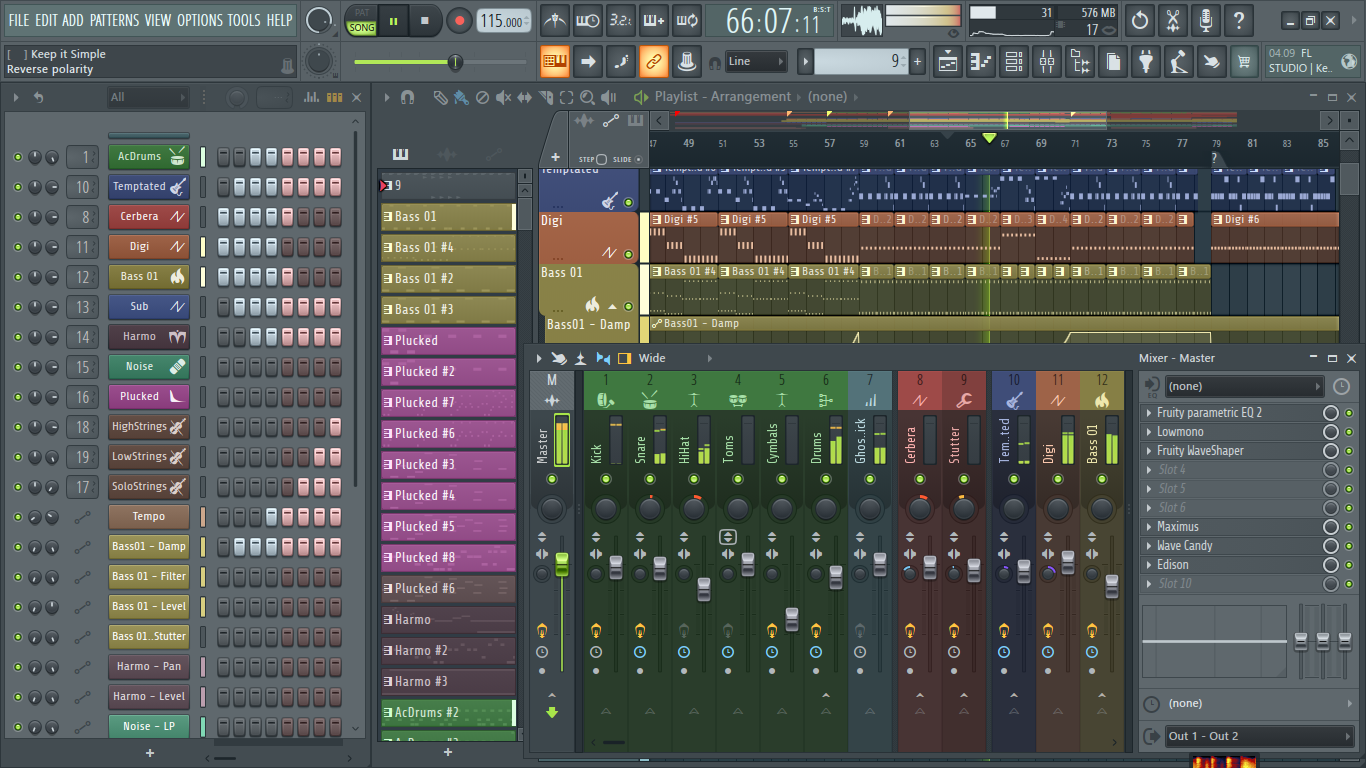Image resolution: width=1366 pixels, height=768 pixels.
Task: Select the playlist mute tool
Action: (503, 97)
